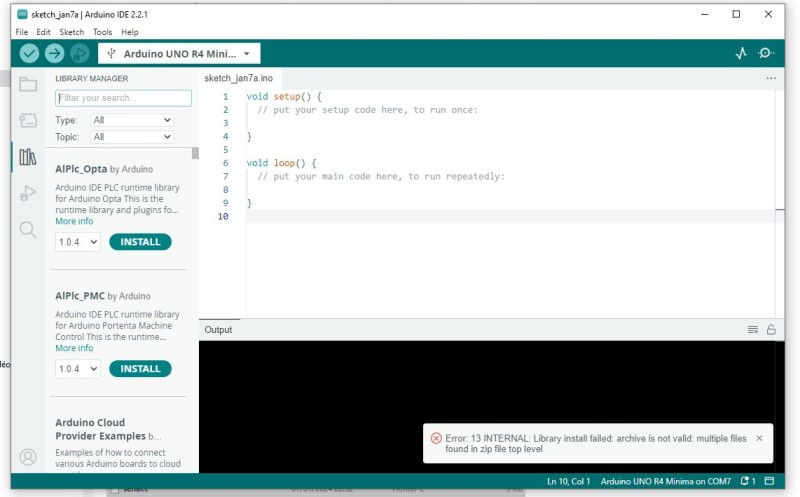Install the AlPlc_PMC library

tap(140, 369)
